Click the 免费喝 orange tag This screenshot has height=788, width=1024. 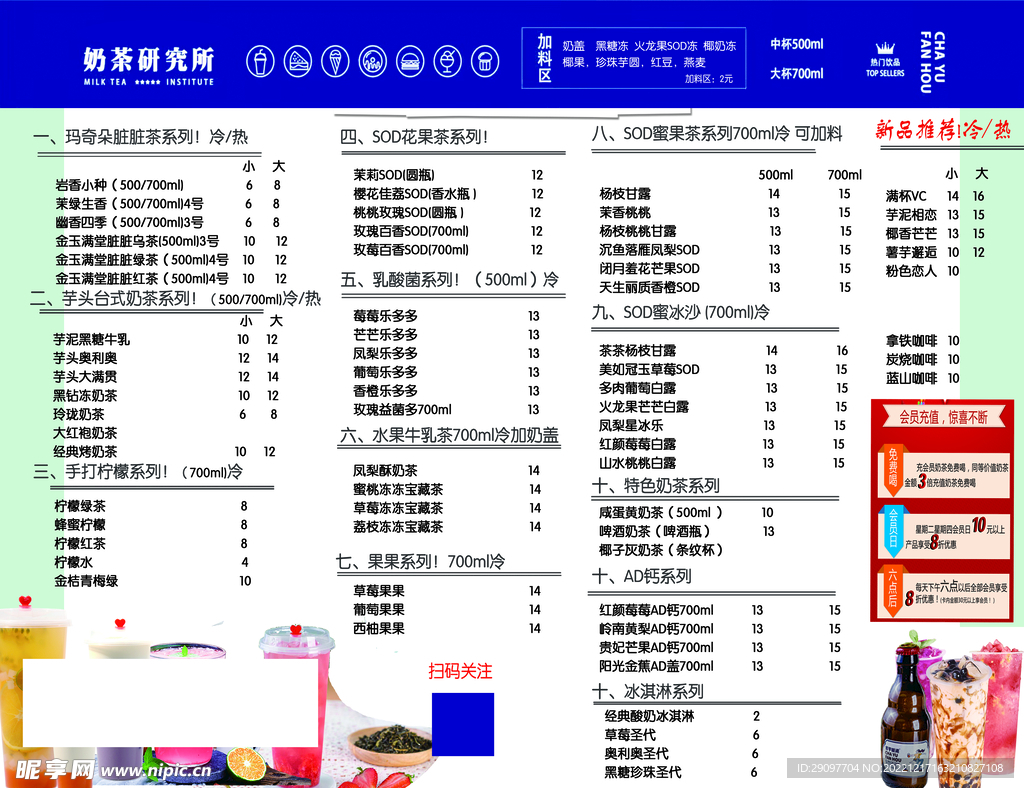tap(892, 468)
